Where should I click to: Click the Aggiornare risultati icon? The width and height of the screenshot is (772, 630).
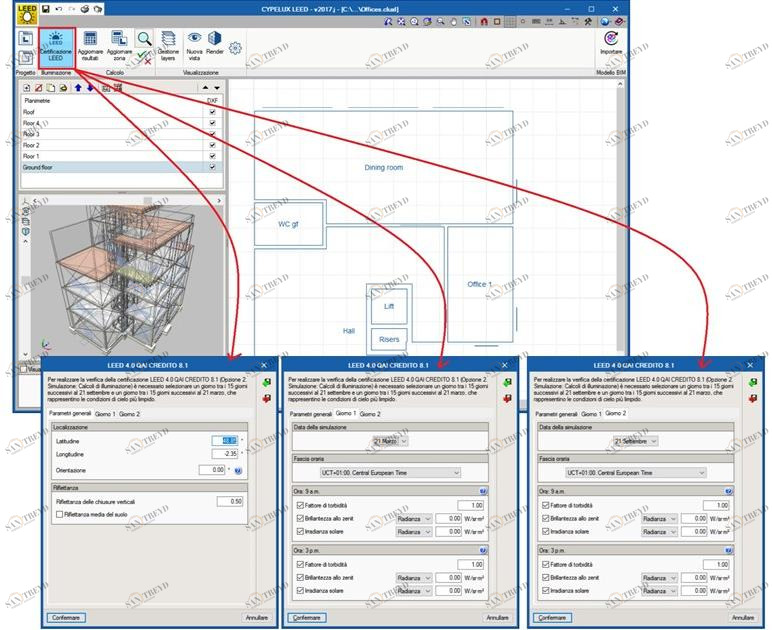pyautogui.click(x=90, y=44)
